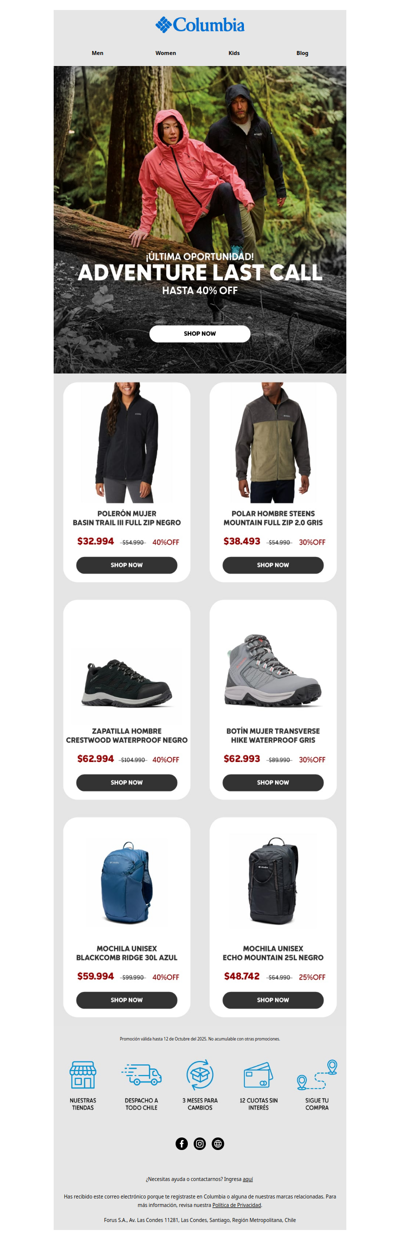Shop Now for Polerón Mujer Basin Trail
400x1240 pixels.
[127, 565]
